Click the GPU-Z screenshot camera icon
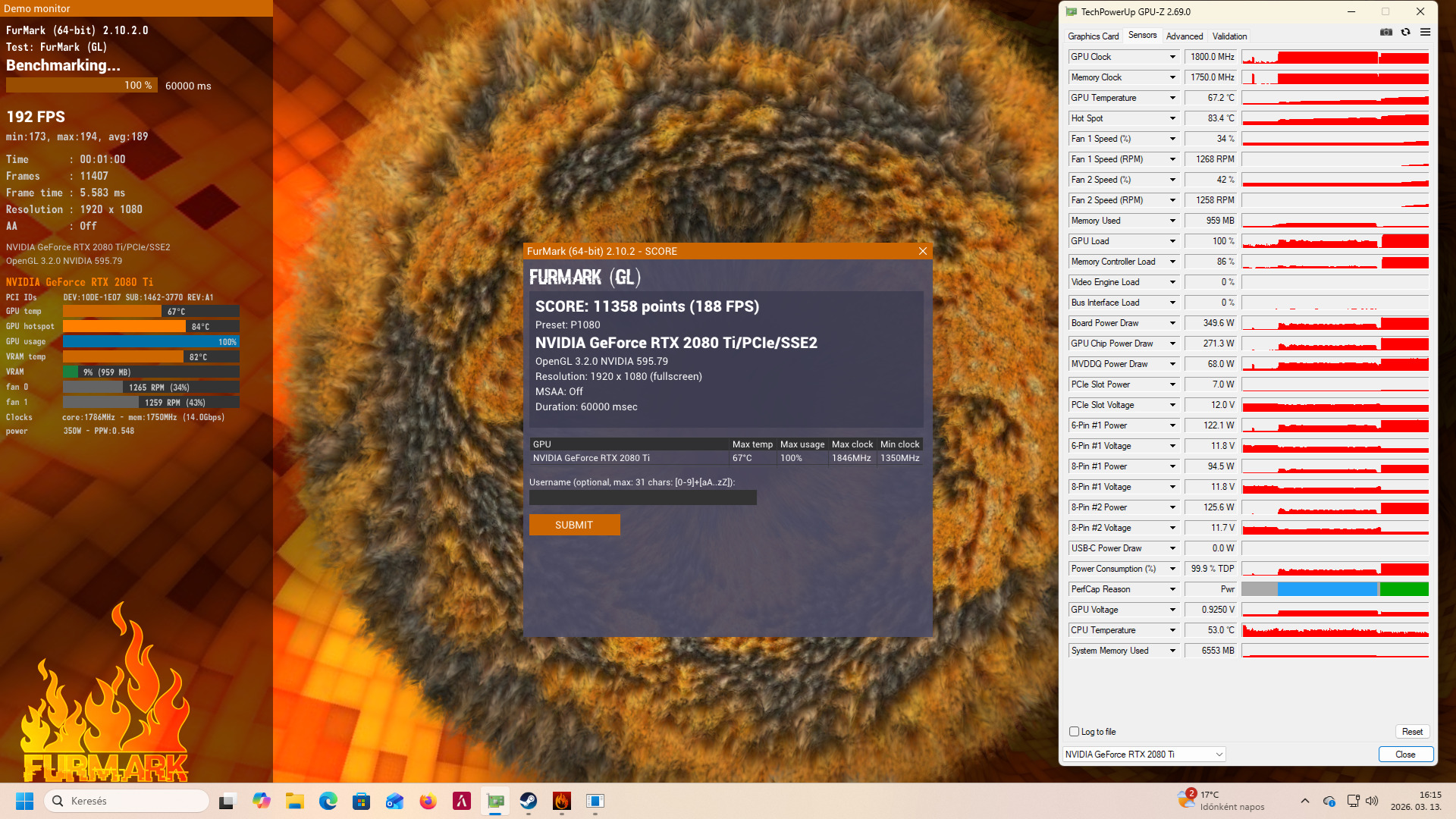 [x=1385, y=32]
